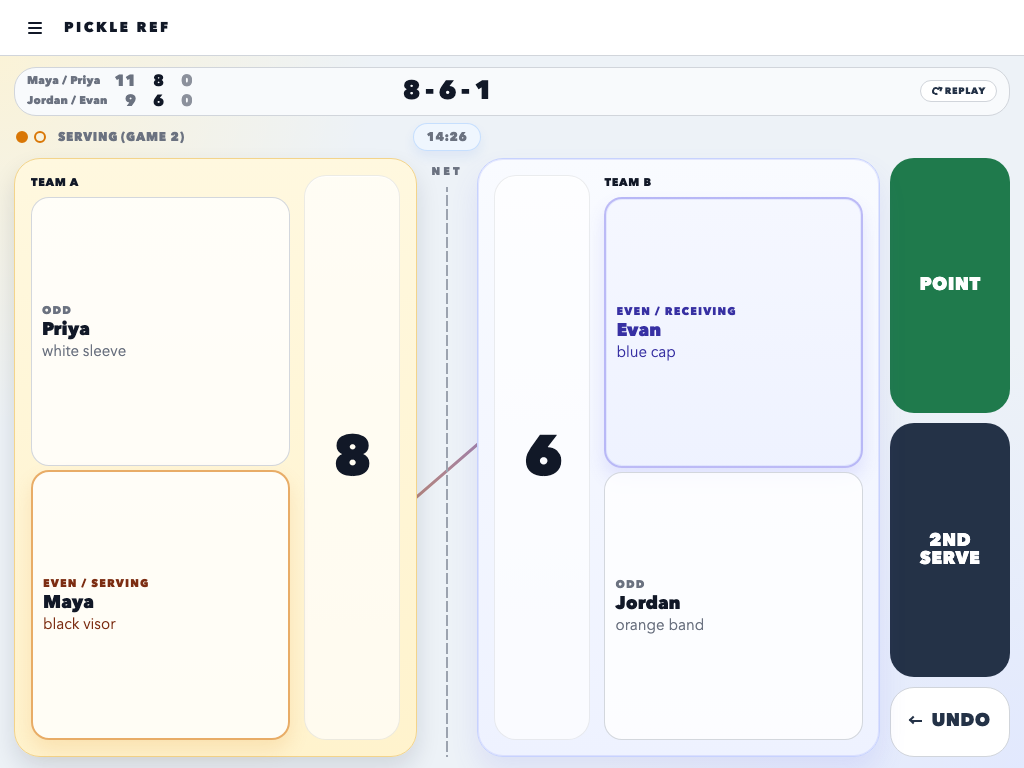Click the NET label at center court

click(x=446, y=171)
